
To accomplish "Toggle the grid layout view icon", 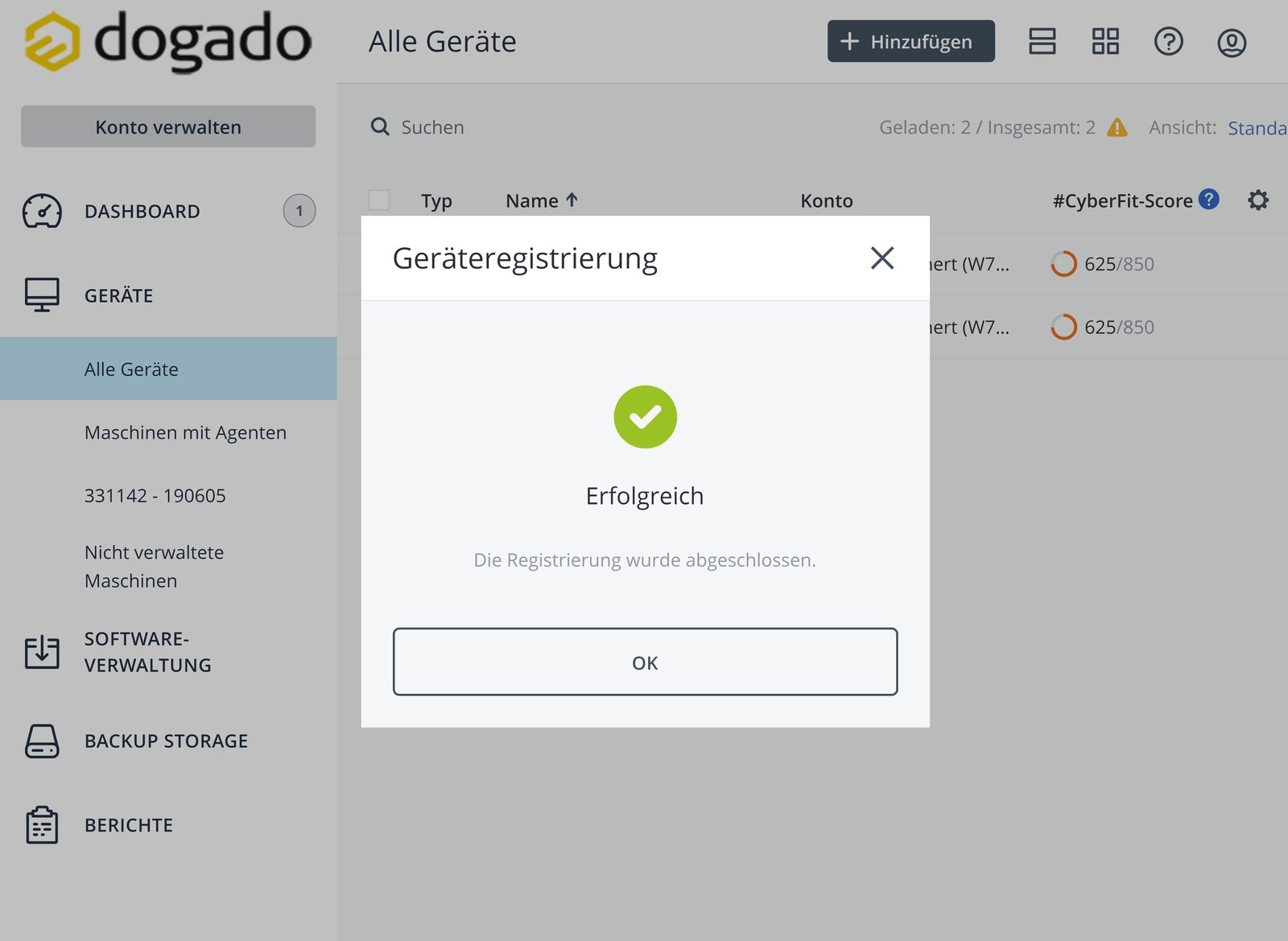I will (1105, 41).
